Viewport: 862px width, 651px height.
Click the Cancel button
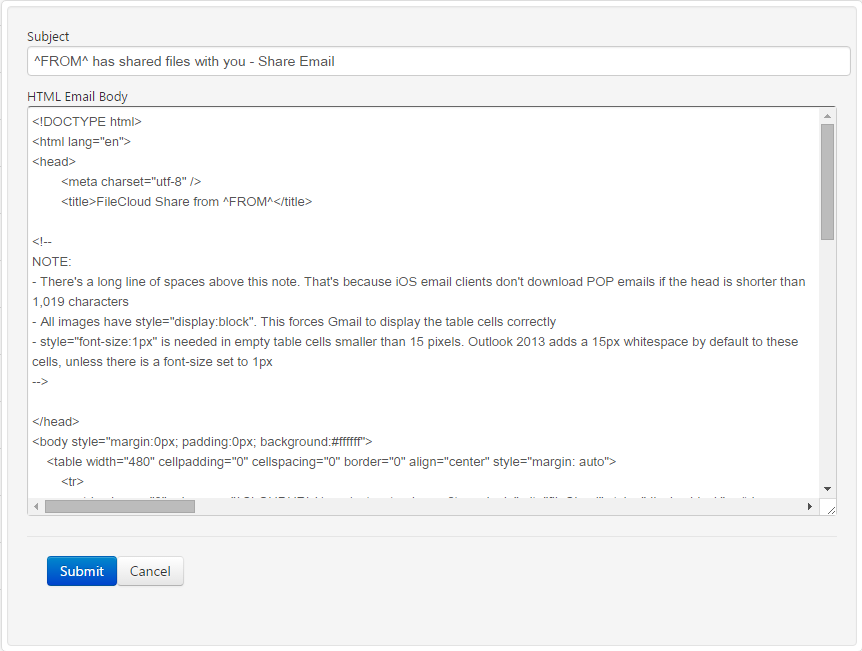(150, 571)
